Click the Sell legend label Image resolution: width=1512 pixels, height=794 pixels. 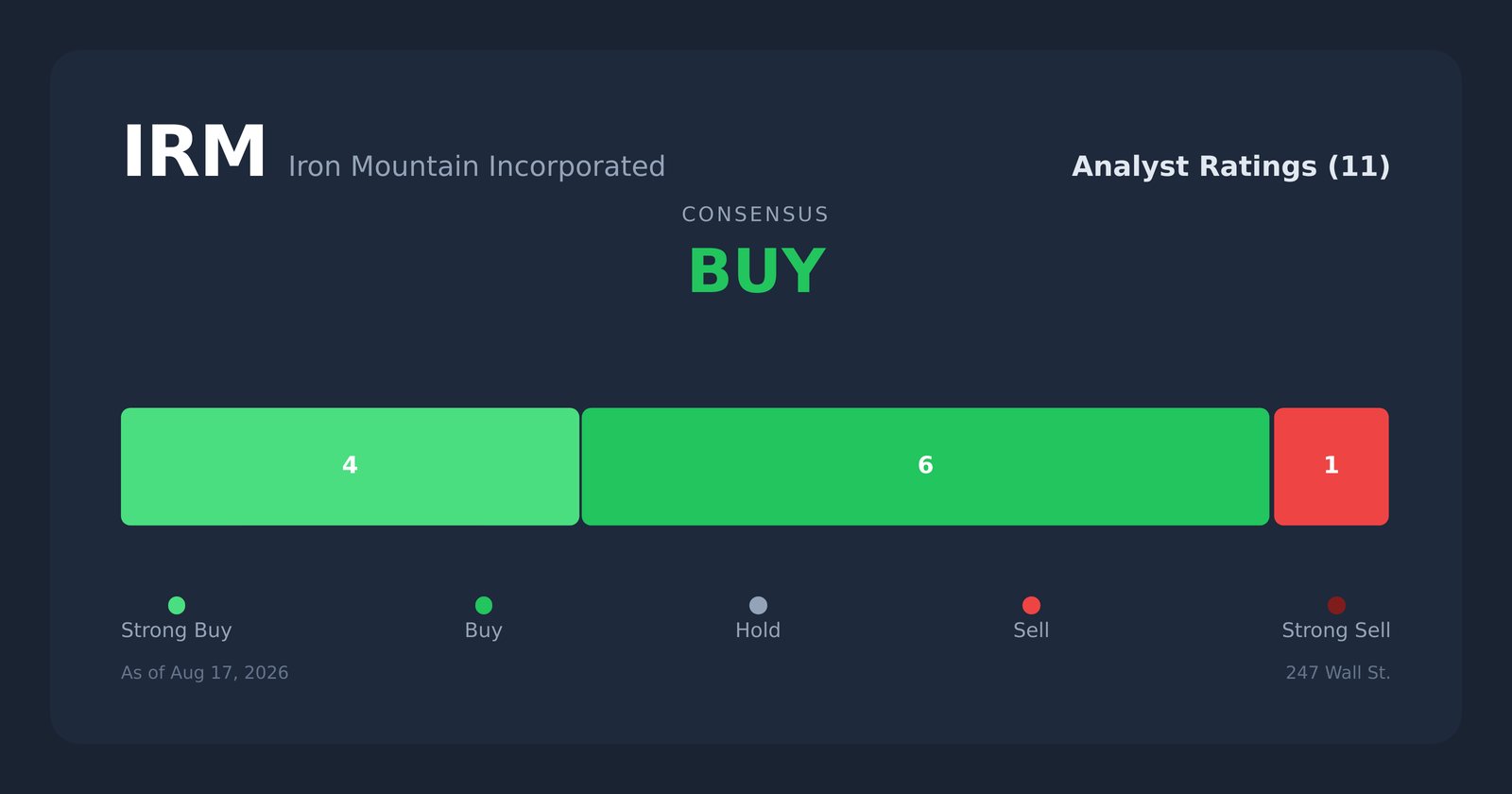click(1031, 630)
